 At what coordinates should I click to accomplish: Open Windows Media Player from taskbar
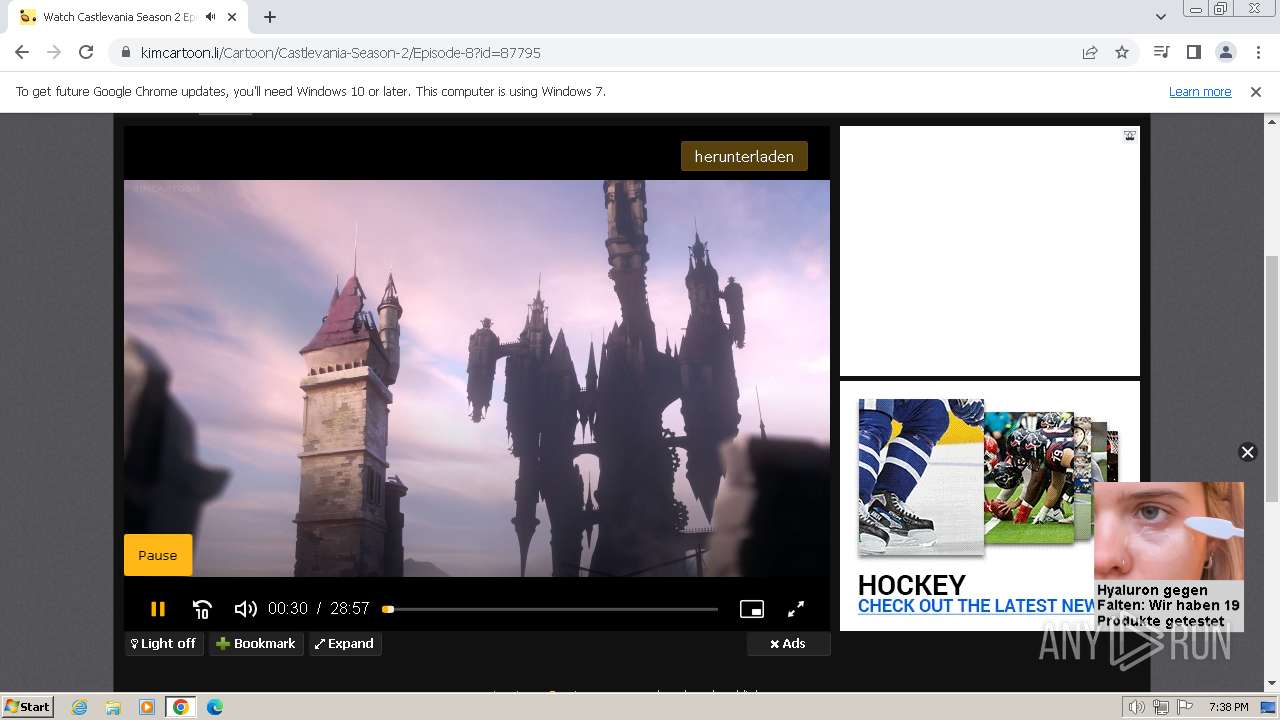point(147,707)
